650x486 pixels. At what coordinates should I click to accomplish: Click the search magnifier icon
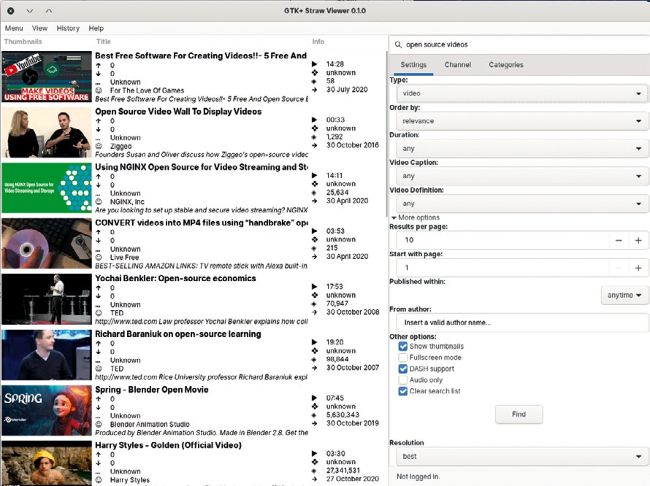[400, 45]
